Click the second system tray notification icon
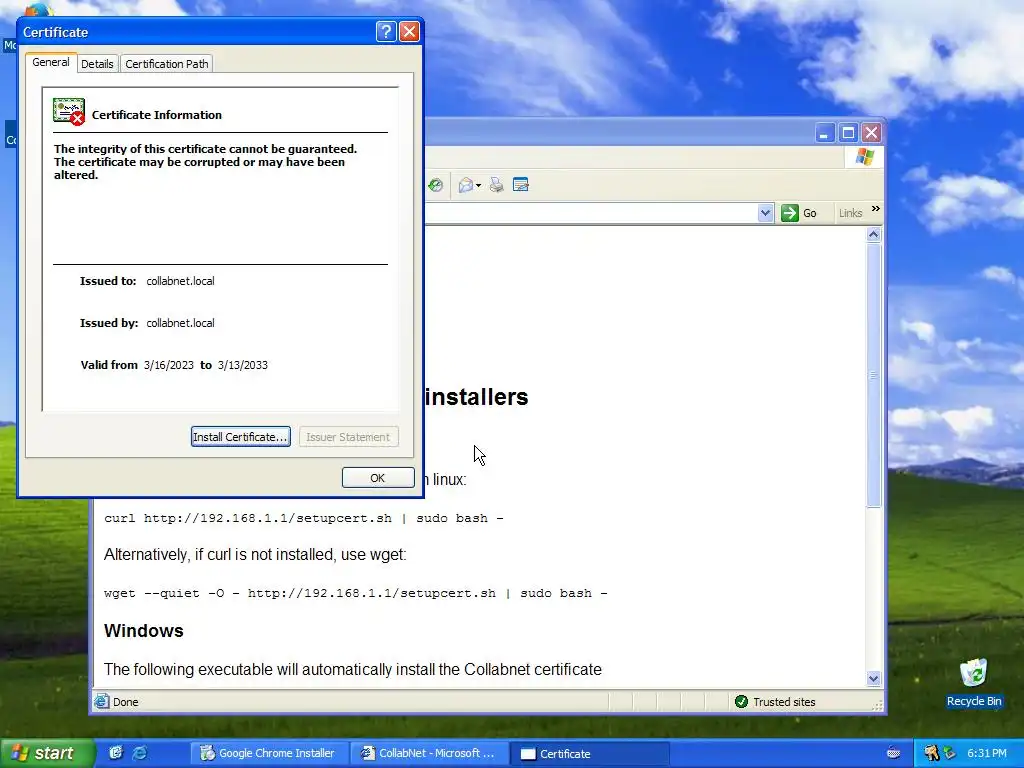The image size is (1024, 768). coord(950,753)
